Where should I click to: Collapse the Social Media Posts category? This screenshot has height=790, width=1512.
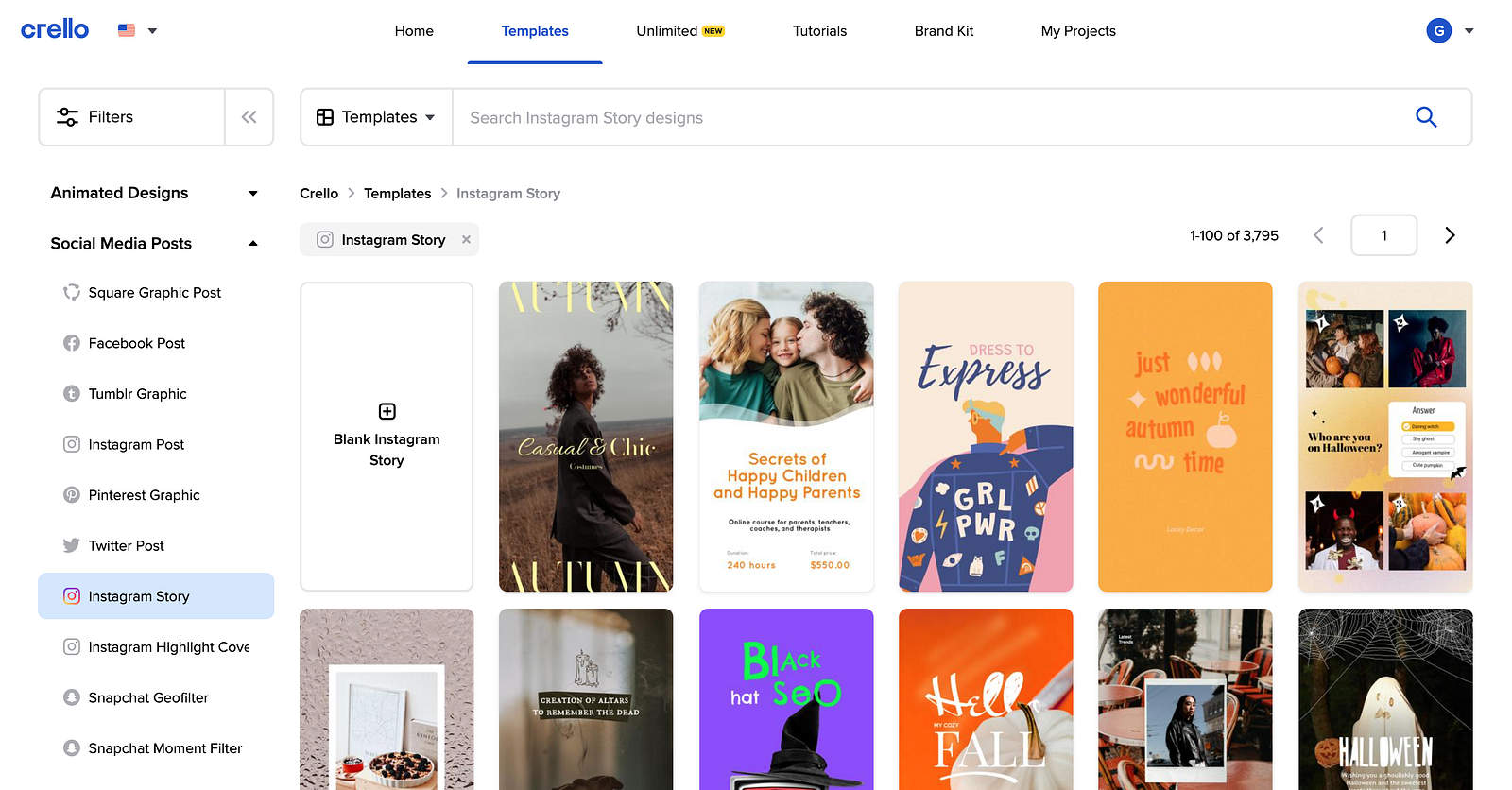[x=155, y=243]
